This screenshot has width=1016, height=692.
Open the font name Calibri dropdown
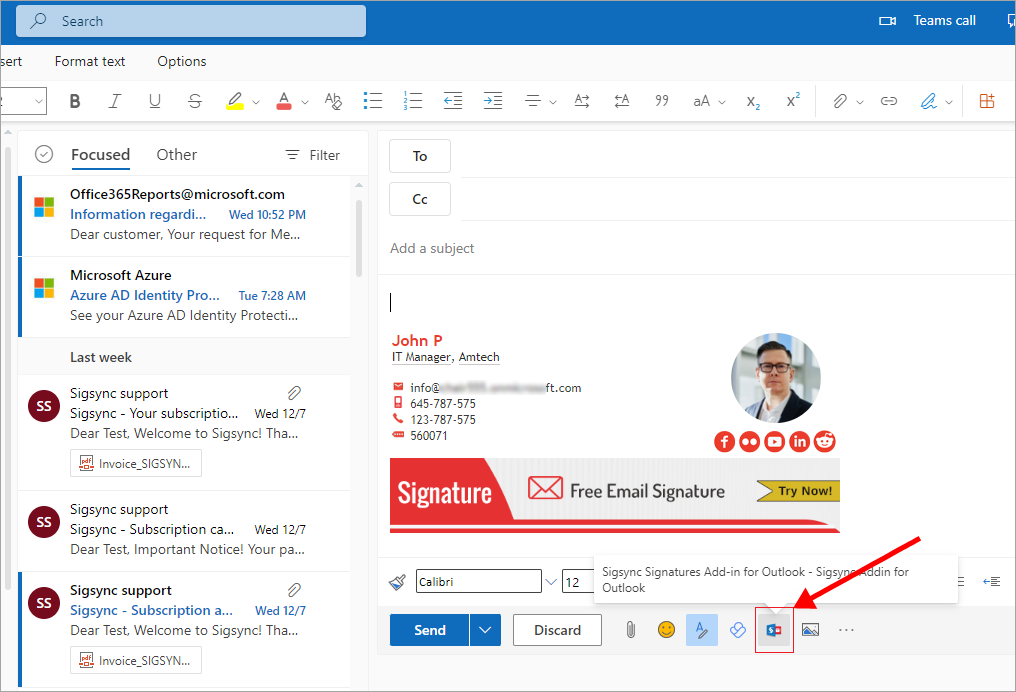[551, 582]
